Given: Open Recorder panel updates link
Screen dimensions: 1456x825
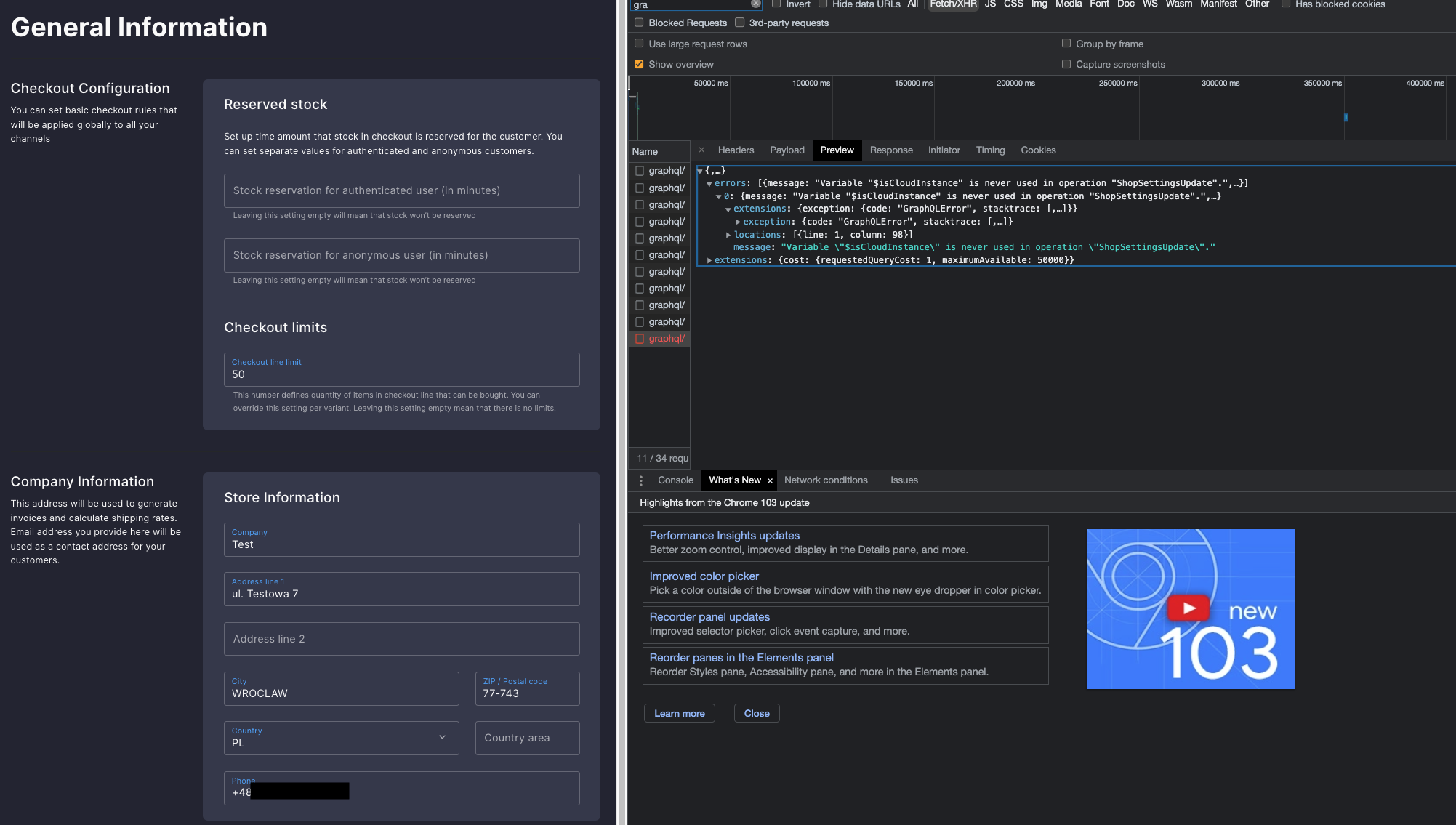Looking at the screenshot, I should (709, 617).
